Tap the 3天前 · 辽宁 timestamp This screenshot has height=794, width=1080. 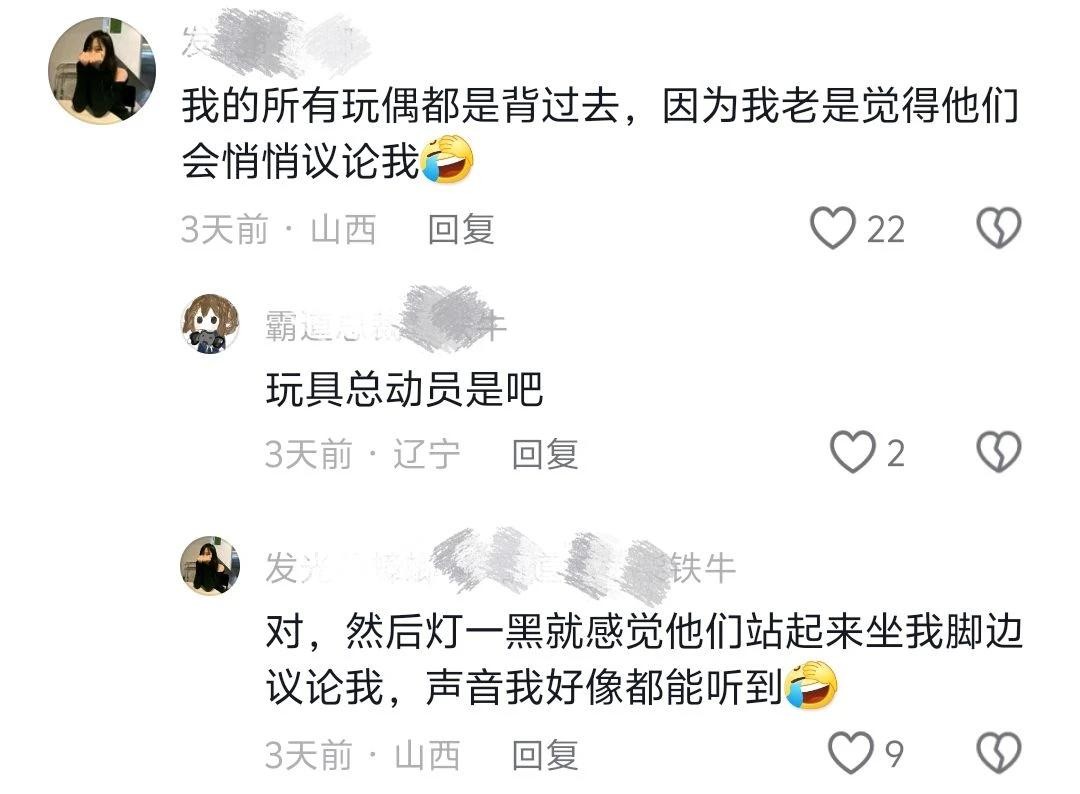pyautogui.click(x=363, y=455)
